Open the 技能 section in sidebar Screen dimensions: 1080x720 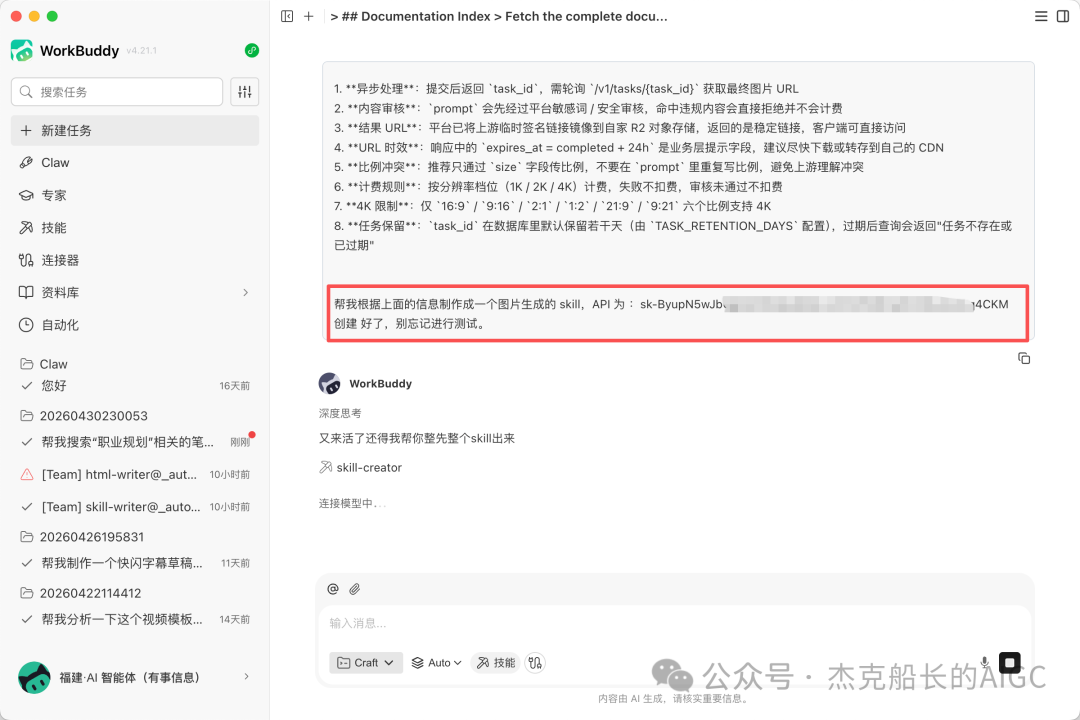pos(135,227)
